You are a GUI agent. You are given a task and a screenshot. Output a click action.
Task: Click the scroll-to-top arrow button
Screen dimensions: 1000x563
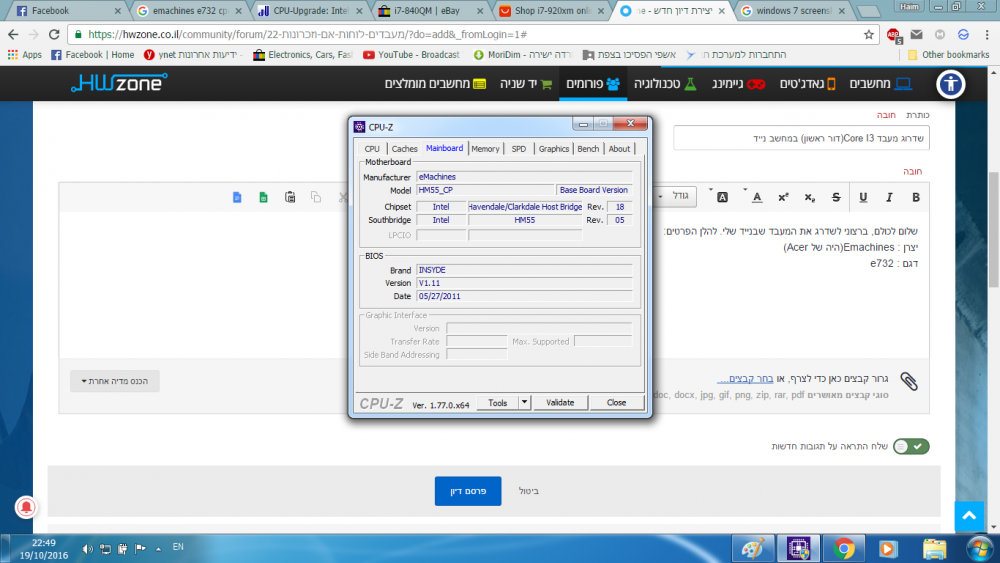969,516
